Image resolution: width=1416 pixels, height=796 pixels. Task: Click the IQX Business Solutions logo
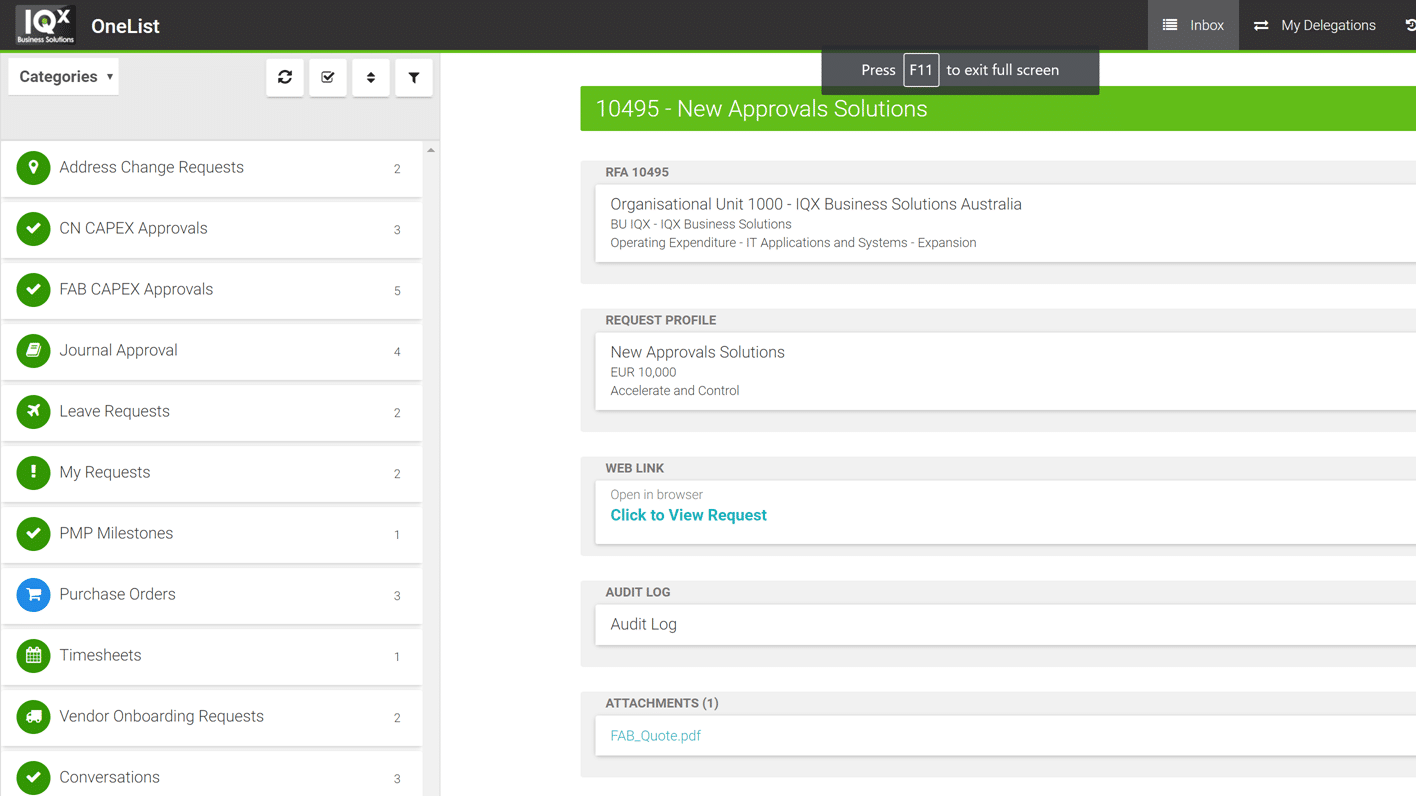pos(44,25)
